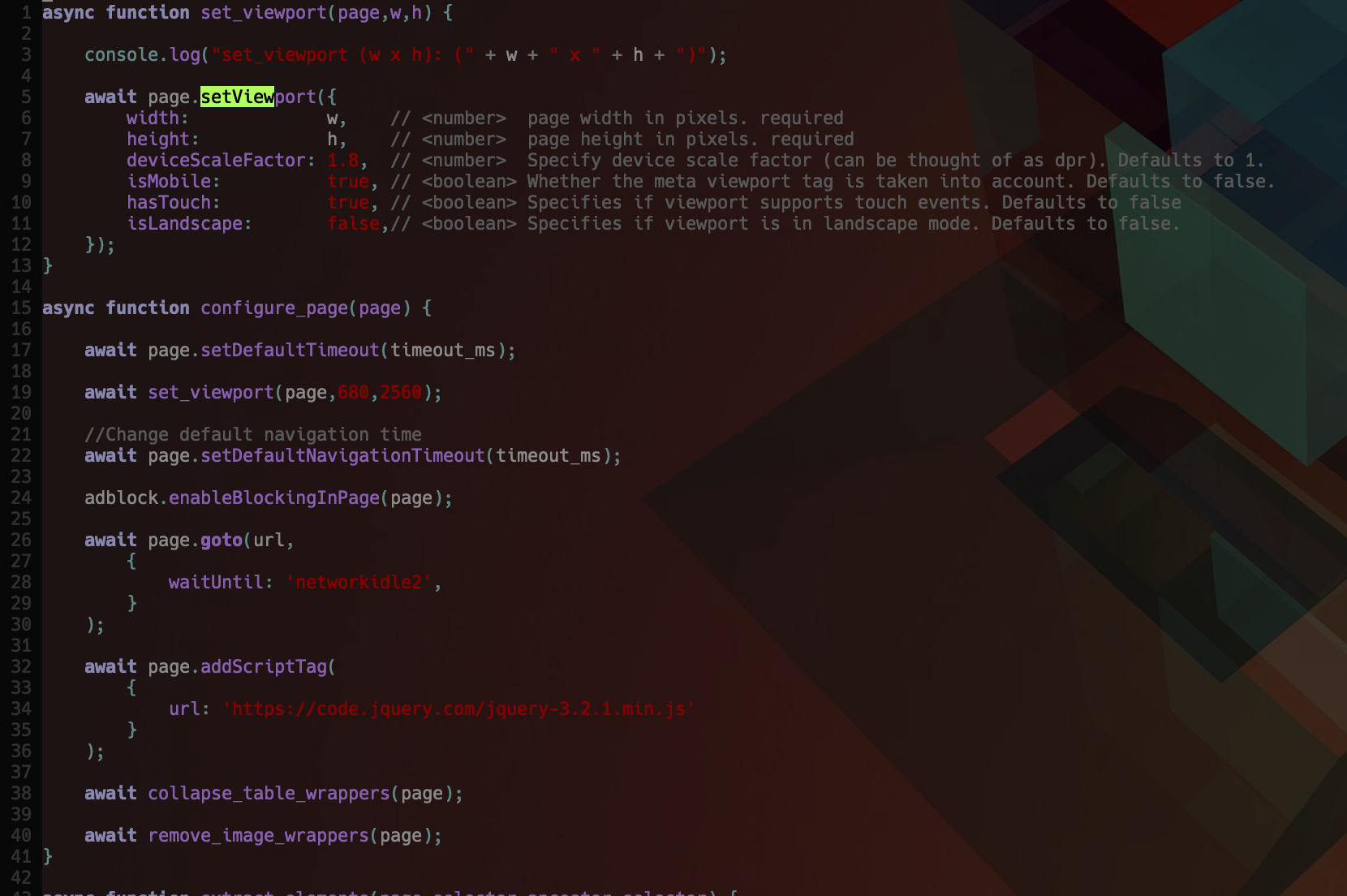The height and width of the screenshot is (896, 1347).
Task: Click line number 5 in the gutter
Action: point(25,97)
